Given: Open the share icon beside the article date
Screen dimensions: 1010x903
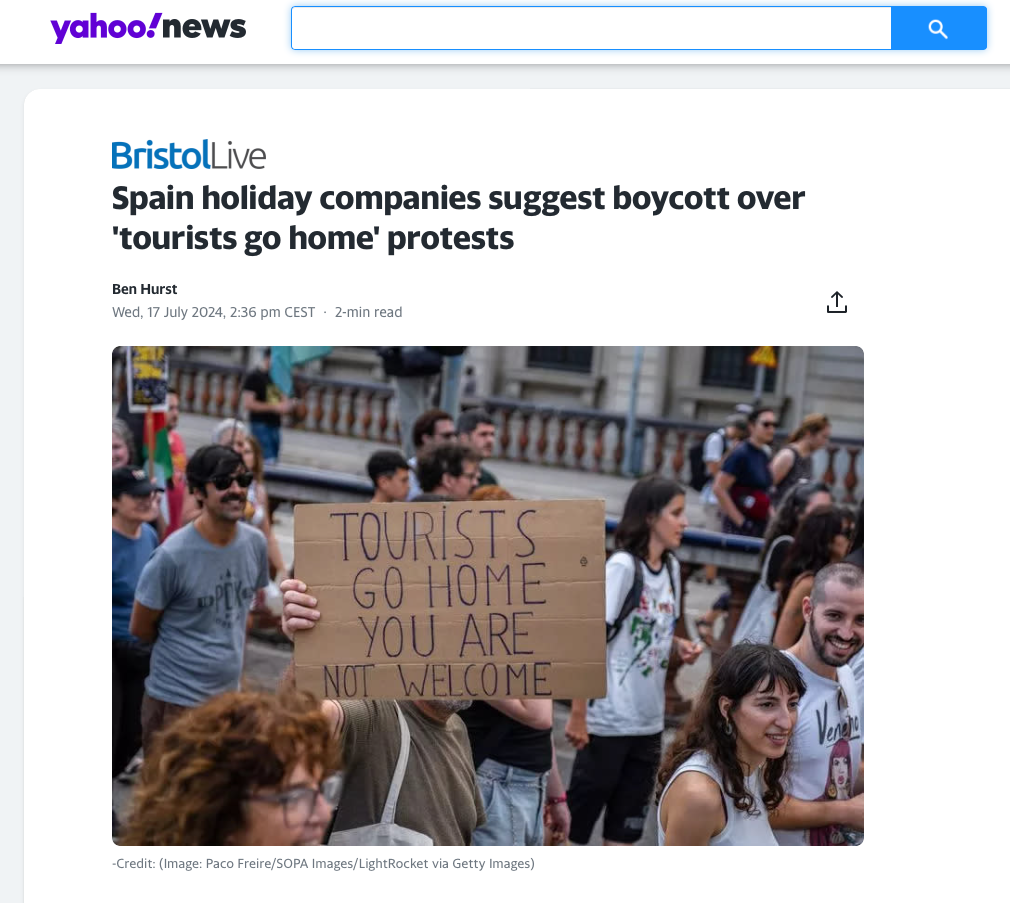Looking at the screenshot, I should (837, 301).
